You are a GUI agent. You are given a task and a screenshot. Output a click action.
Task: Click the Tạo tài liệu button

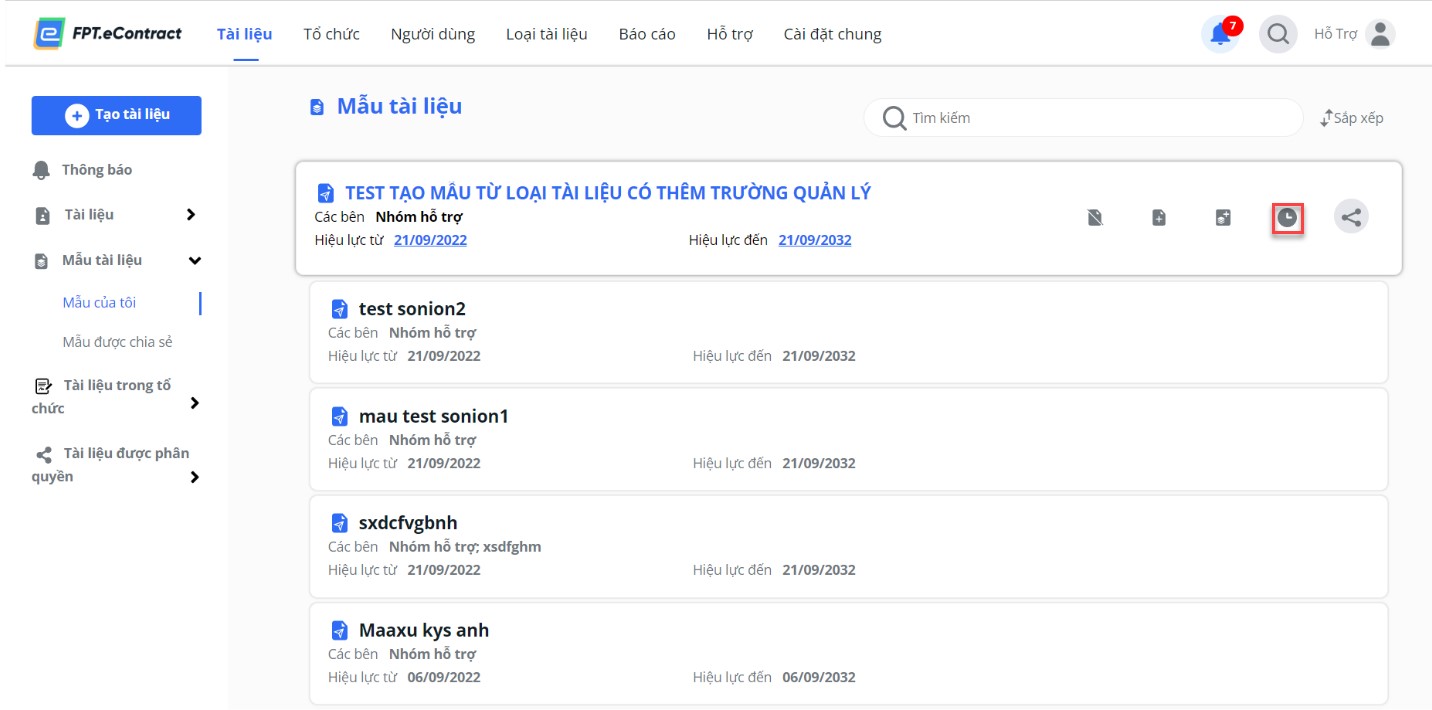coord(117,115)
